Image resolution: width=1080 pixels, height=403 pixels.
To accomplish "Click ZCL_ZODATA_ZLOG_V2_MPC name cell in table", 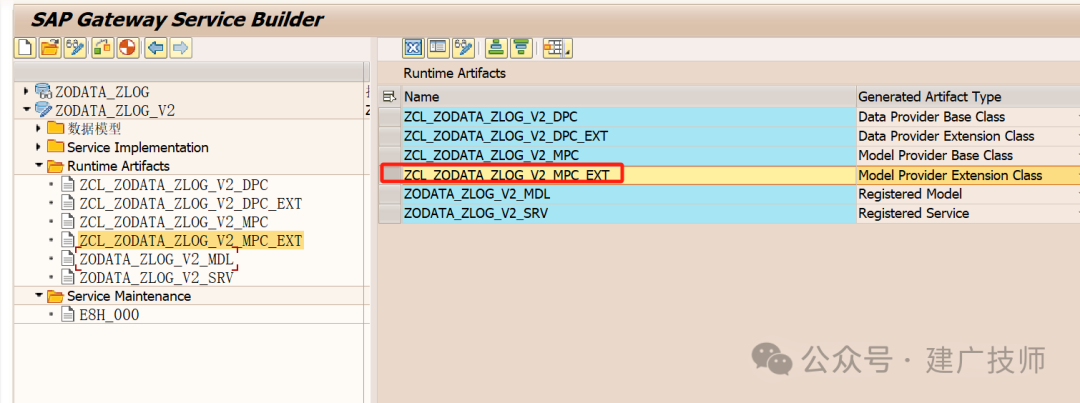I will pos(629,155).
